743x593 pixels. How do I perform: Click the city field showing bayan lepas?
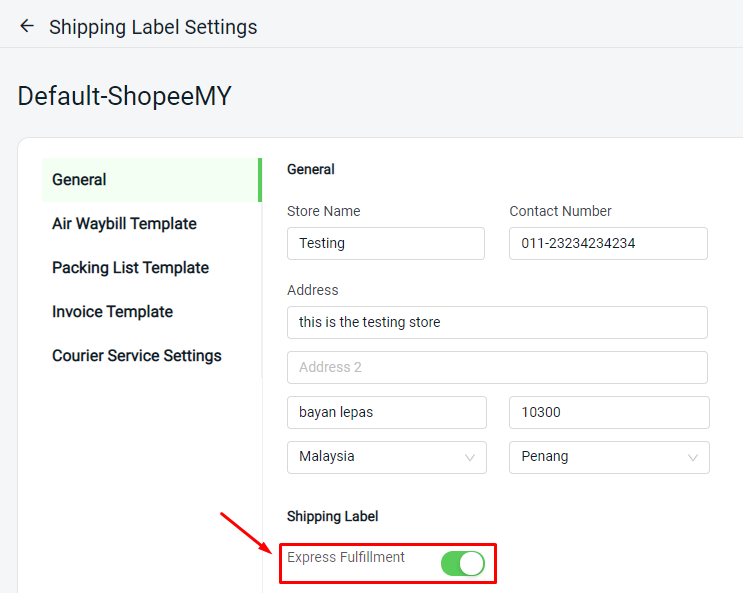(x=386, y=412)
